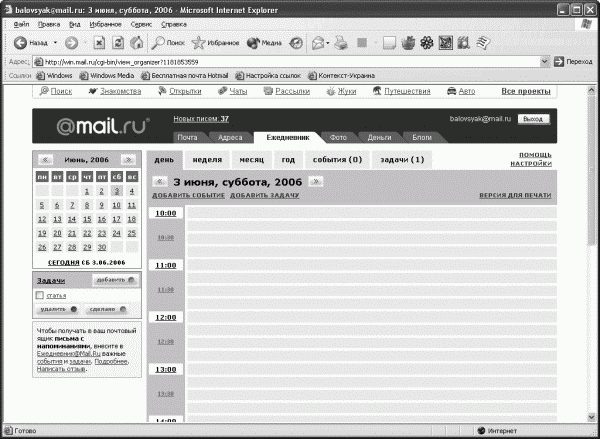Screen dimensions: 600x439
Task: Click the Back arrow icon in toolbar
Action: point(20,43)
